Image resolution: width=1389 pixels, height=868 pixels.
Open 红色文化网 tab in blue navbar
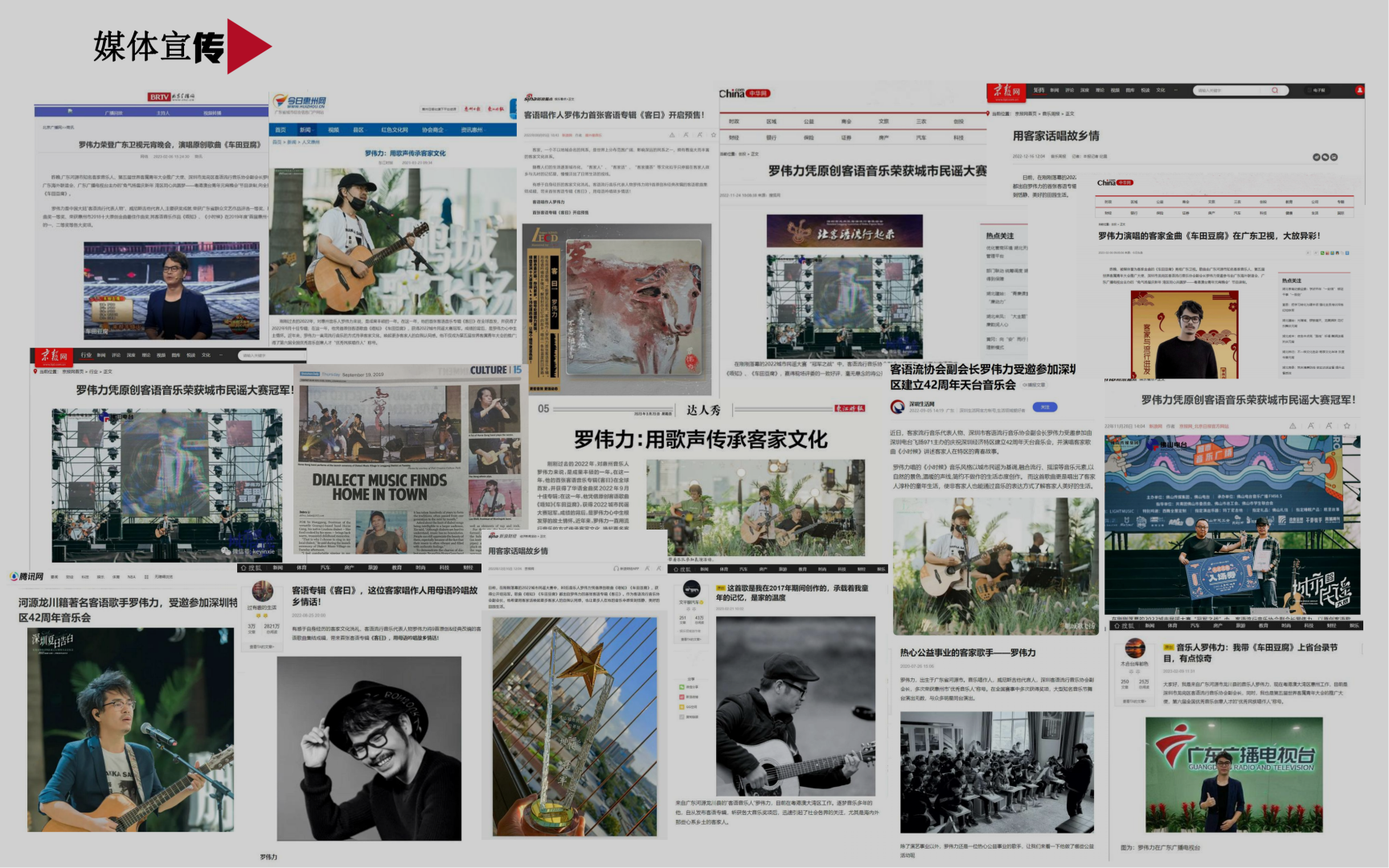394,129
